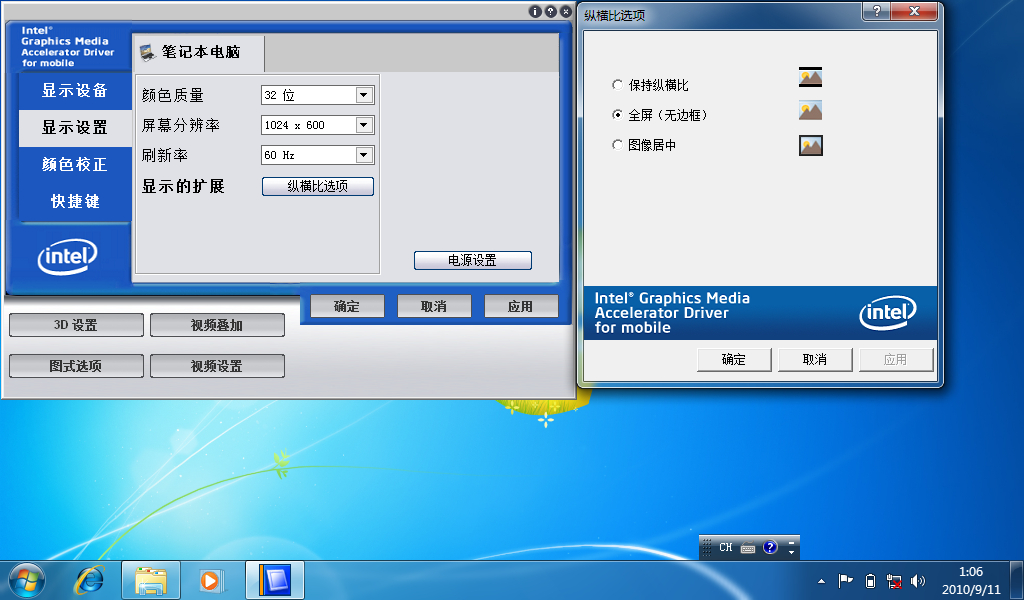Click 确定 in Intel driver main window
This screenshot has width=1024, height=600.
(347, 306)
